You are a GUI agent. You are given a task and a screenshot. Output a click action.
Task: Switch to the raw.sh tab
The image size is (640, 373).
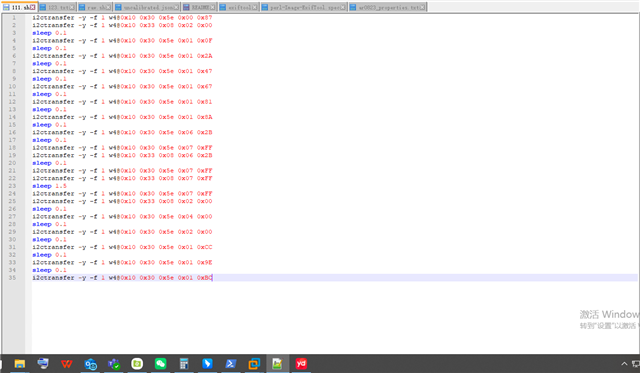[96, 7]
